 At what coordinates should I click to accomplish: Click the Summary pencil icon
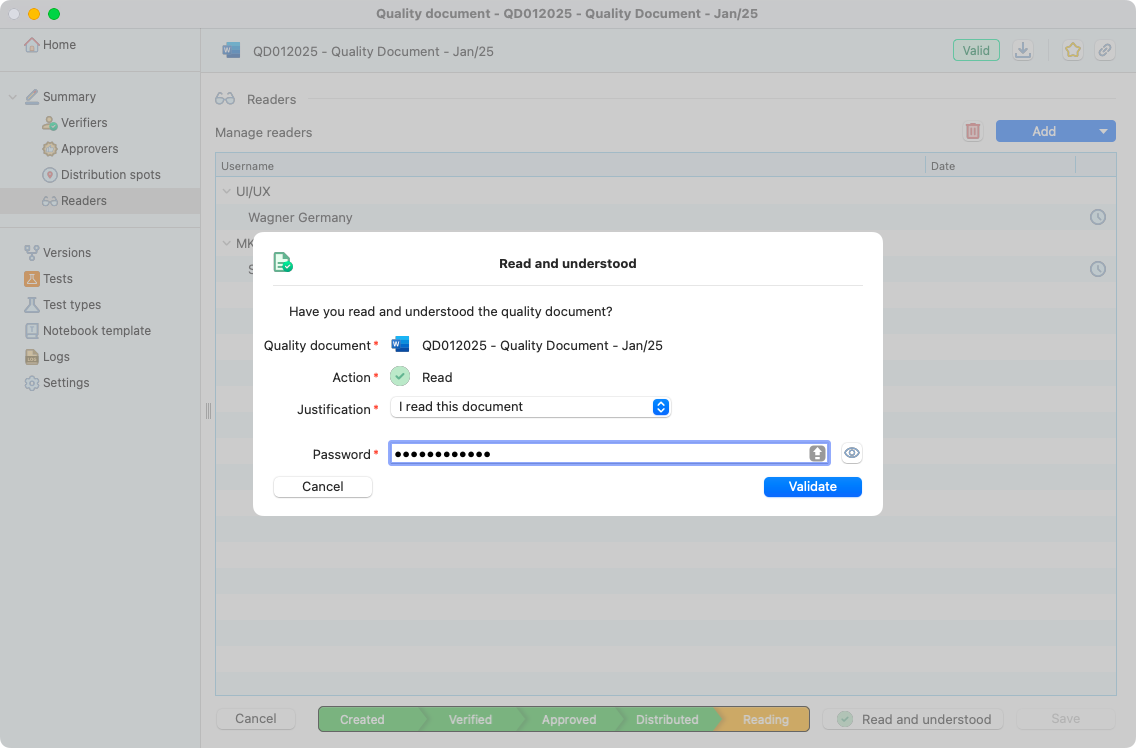pyautogui.click(x=31, y=97)
